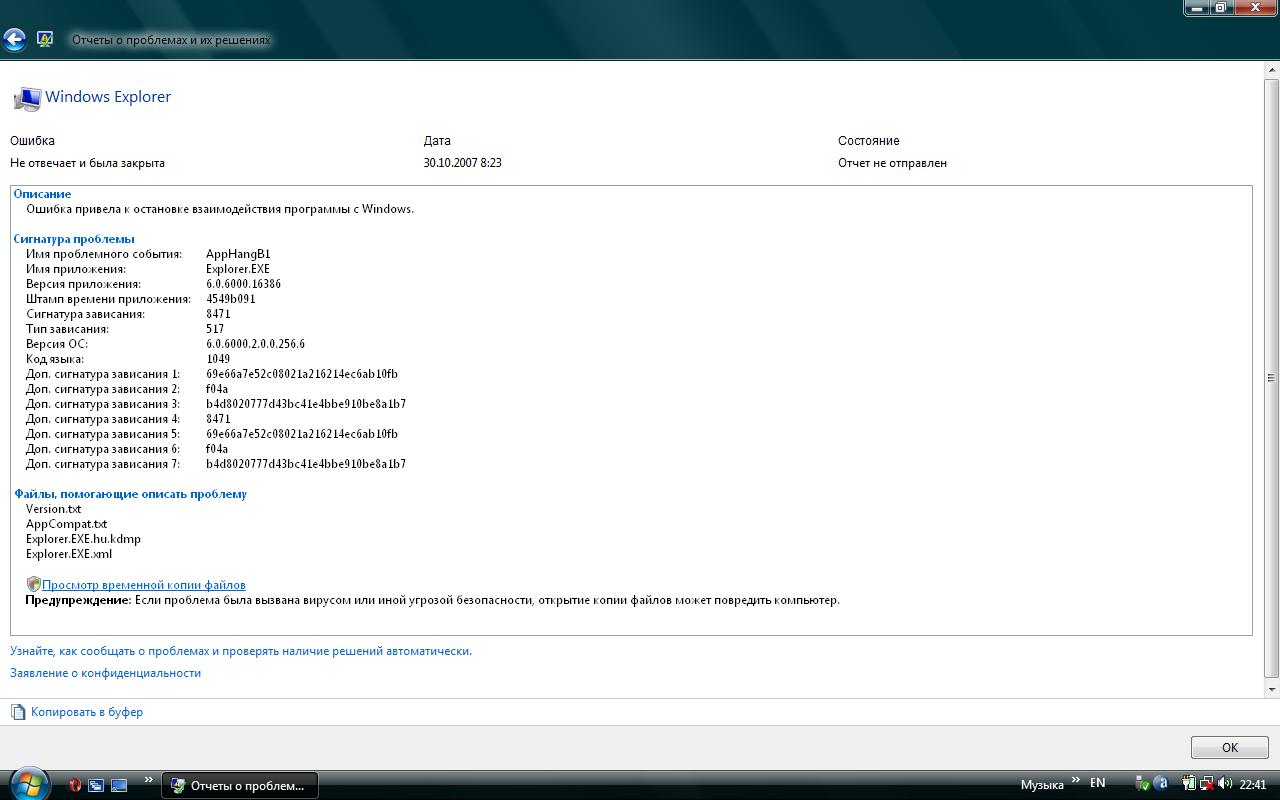Click the Состояние column header
Image resolution: width=1280 pixels, height=800 pixels.
click(869, 141)
